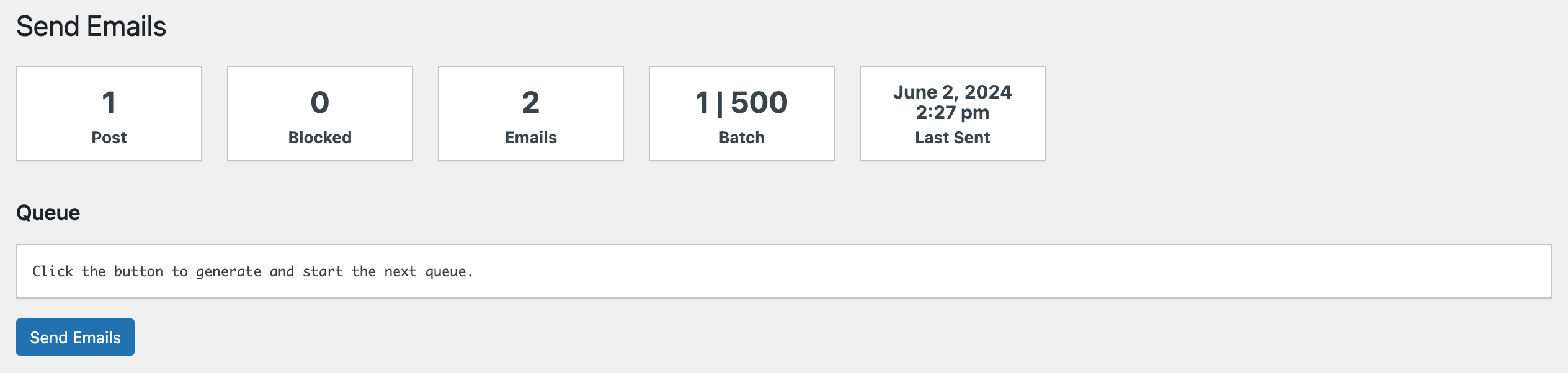Click the Queue section heading
The width and height of the screenshot is (1568, 373).
click(x=48, y=213)
